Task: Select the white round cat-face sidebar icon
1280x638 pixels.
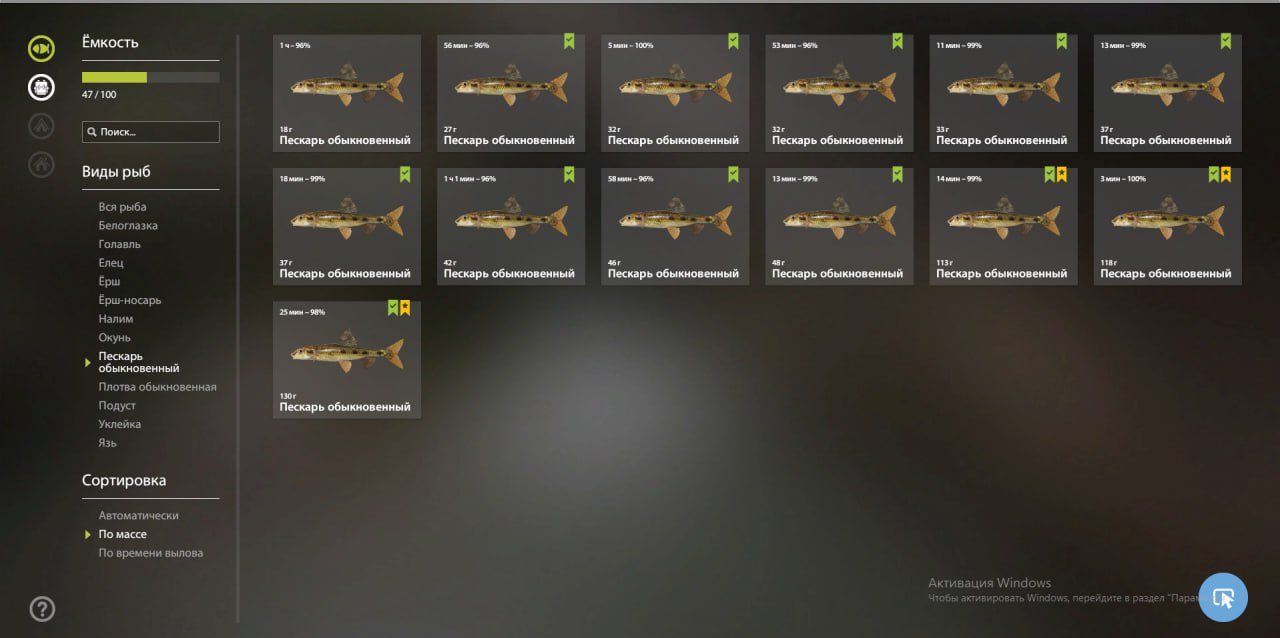Action: 41,87
